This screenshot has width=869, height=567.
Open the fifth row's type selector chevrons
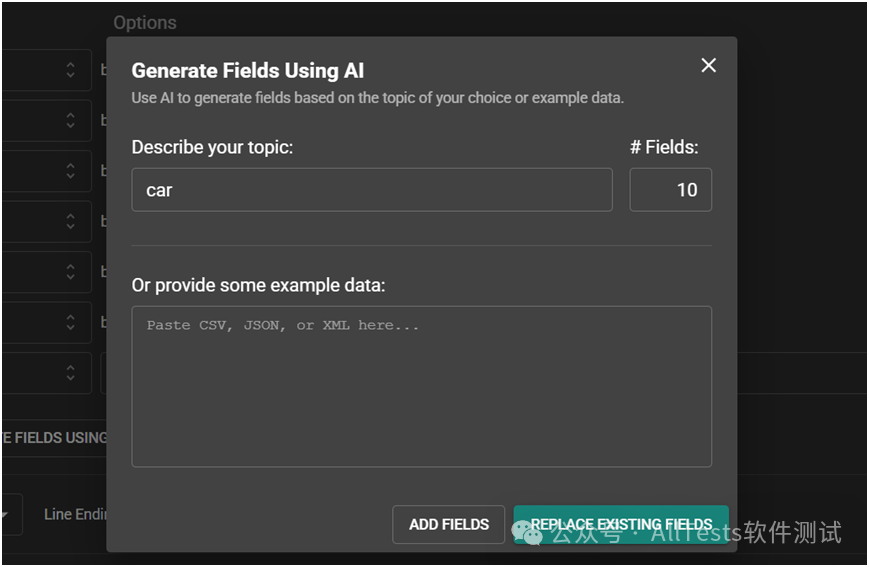(70, 272)
